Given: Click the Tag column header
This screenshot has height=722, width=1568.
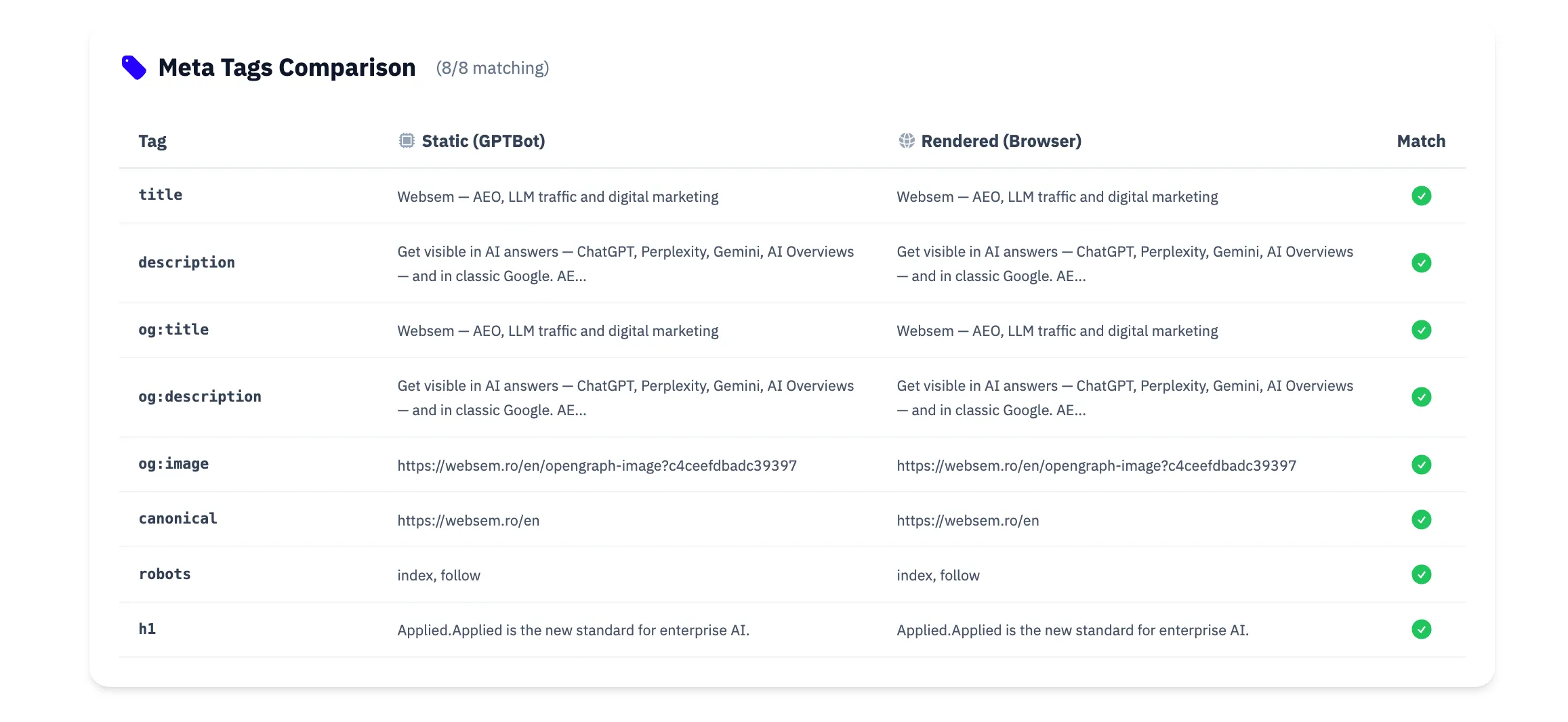Looking at the screenshot, I should pyautogui.click(x=152, y=142).
